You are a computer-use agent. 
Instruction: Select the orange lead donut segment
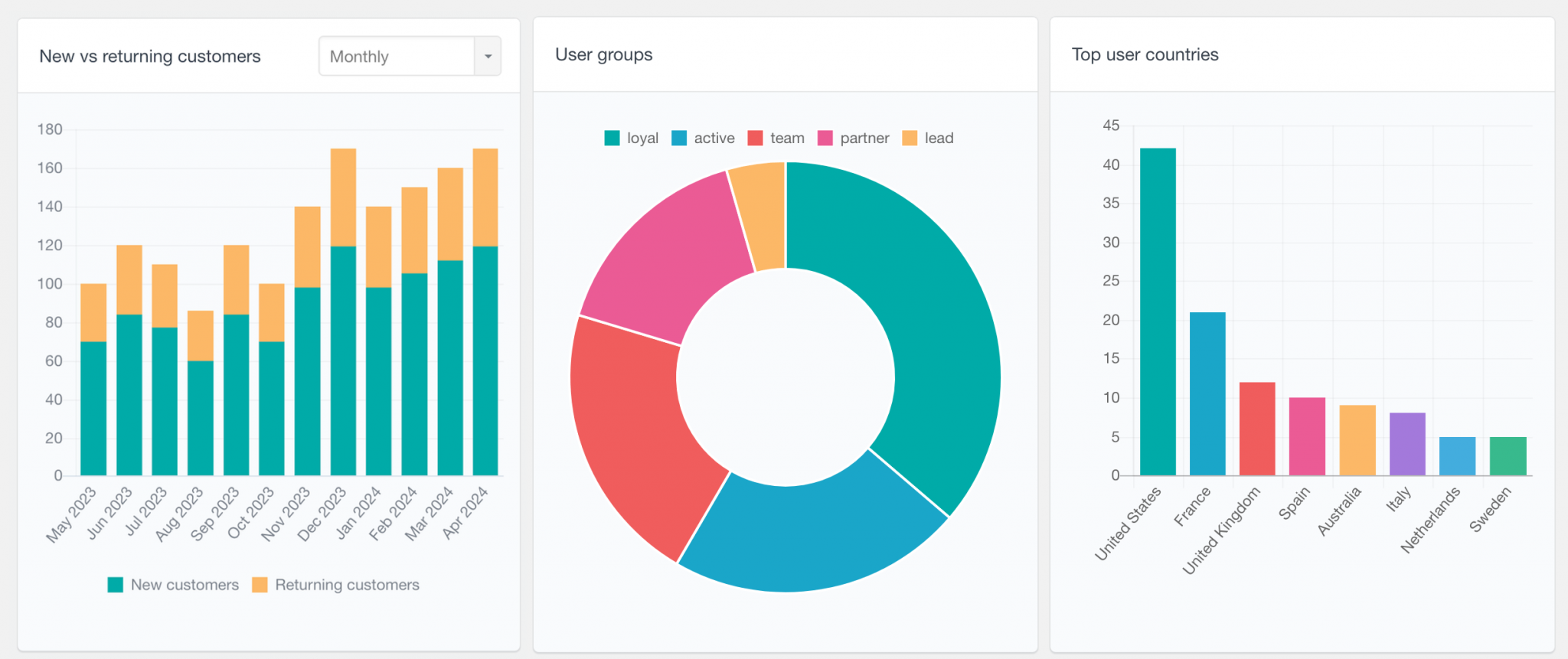pos(762,214)
